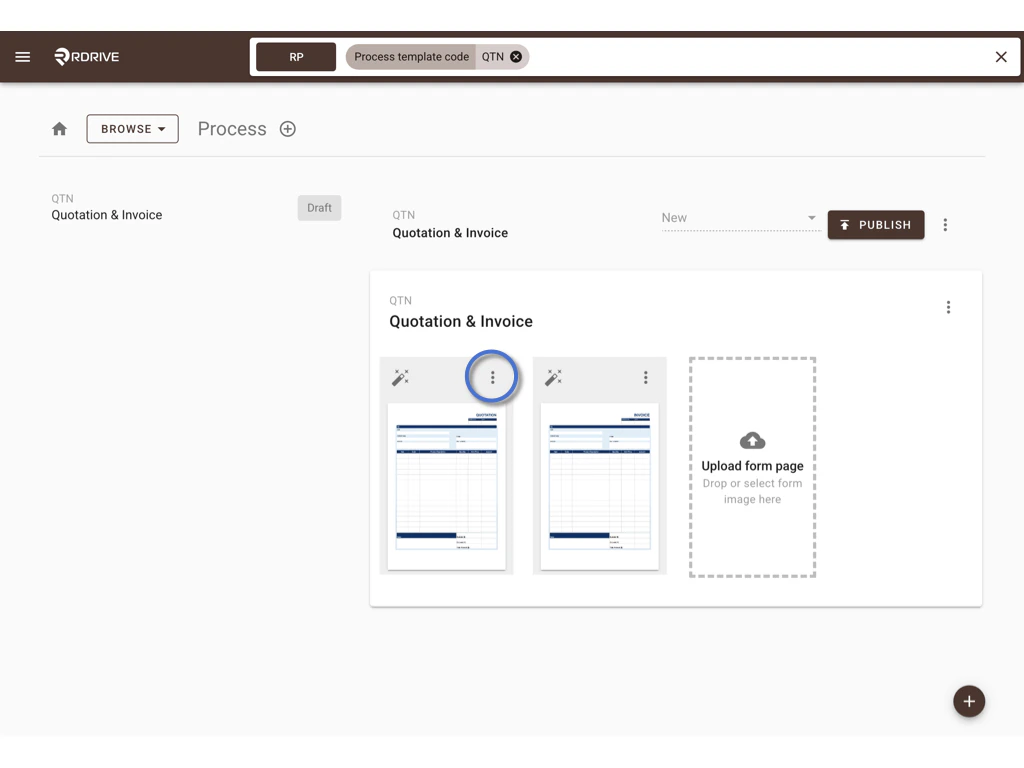Click the cloud upload icon
1024x768 pixels.
752,440
